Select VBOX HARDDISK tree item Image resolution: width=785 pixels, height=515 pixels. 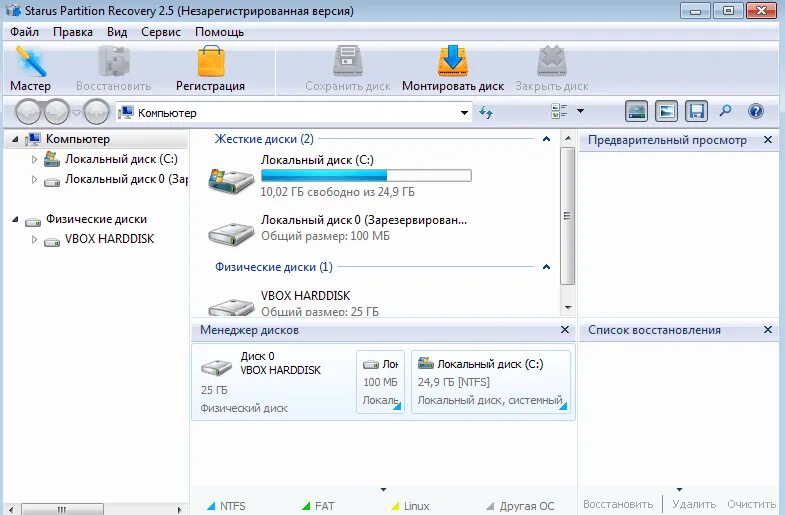[x=109, y=239]
